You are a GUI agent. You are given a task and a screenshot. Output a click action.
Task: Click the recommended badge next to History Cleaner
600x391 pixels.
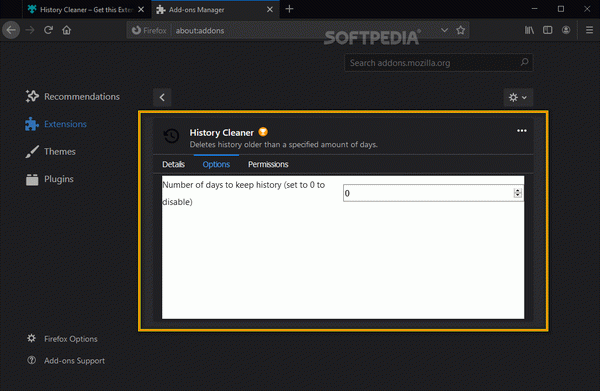click(263, 132)
